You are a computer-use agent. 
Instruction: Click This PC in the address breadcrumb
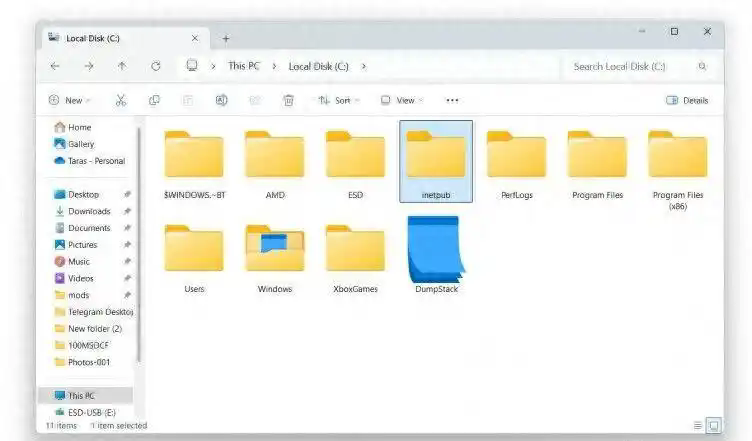point(244,66)
